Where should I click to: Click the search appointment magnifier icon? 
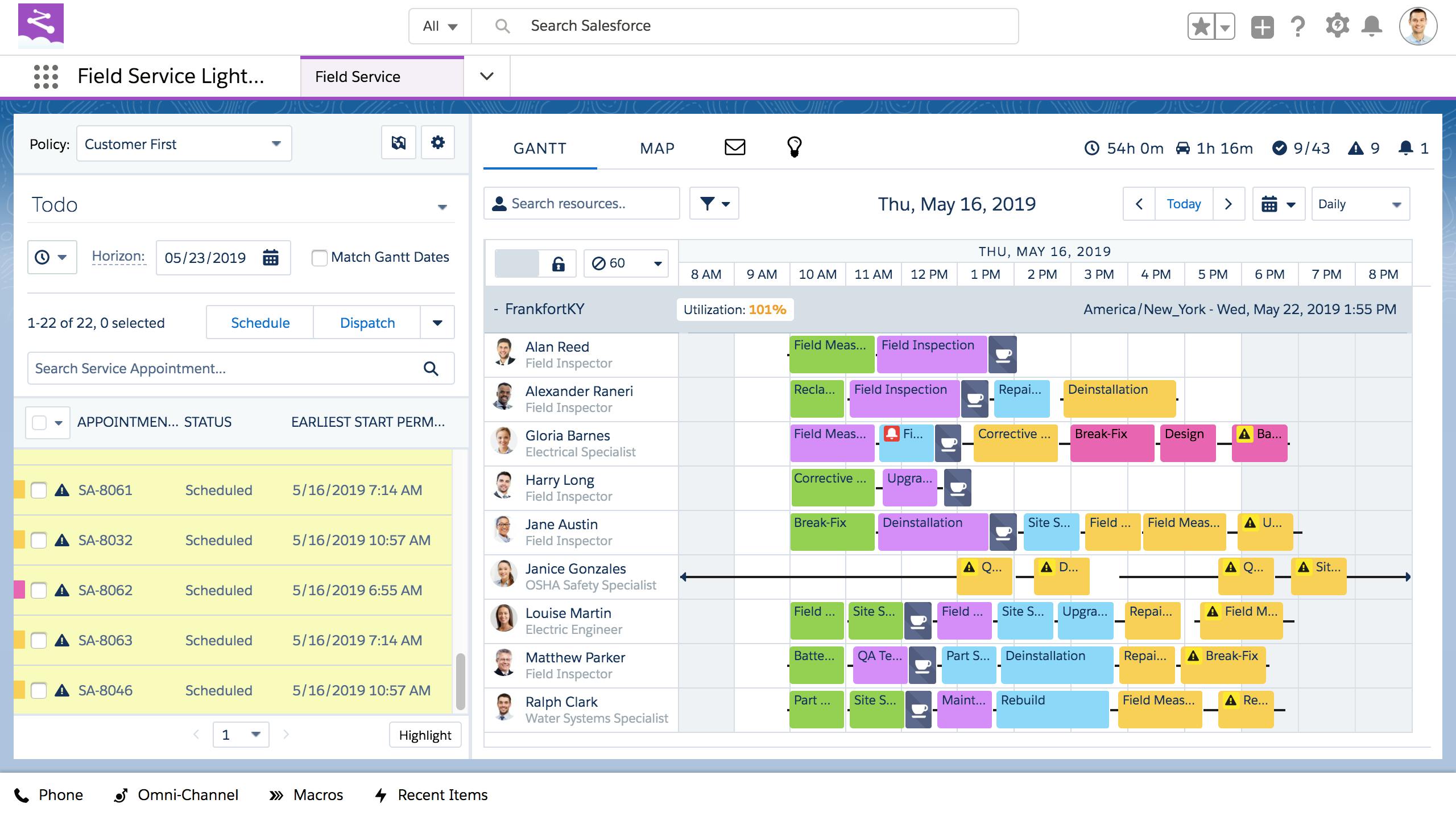[x=431, y=369]
